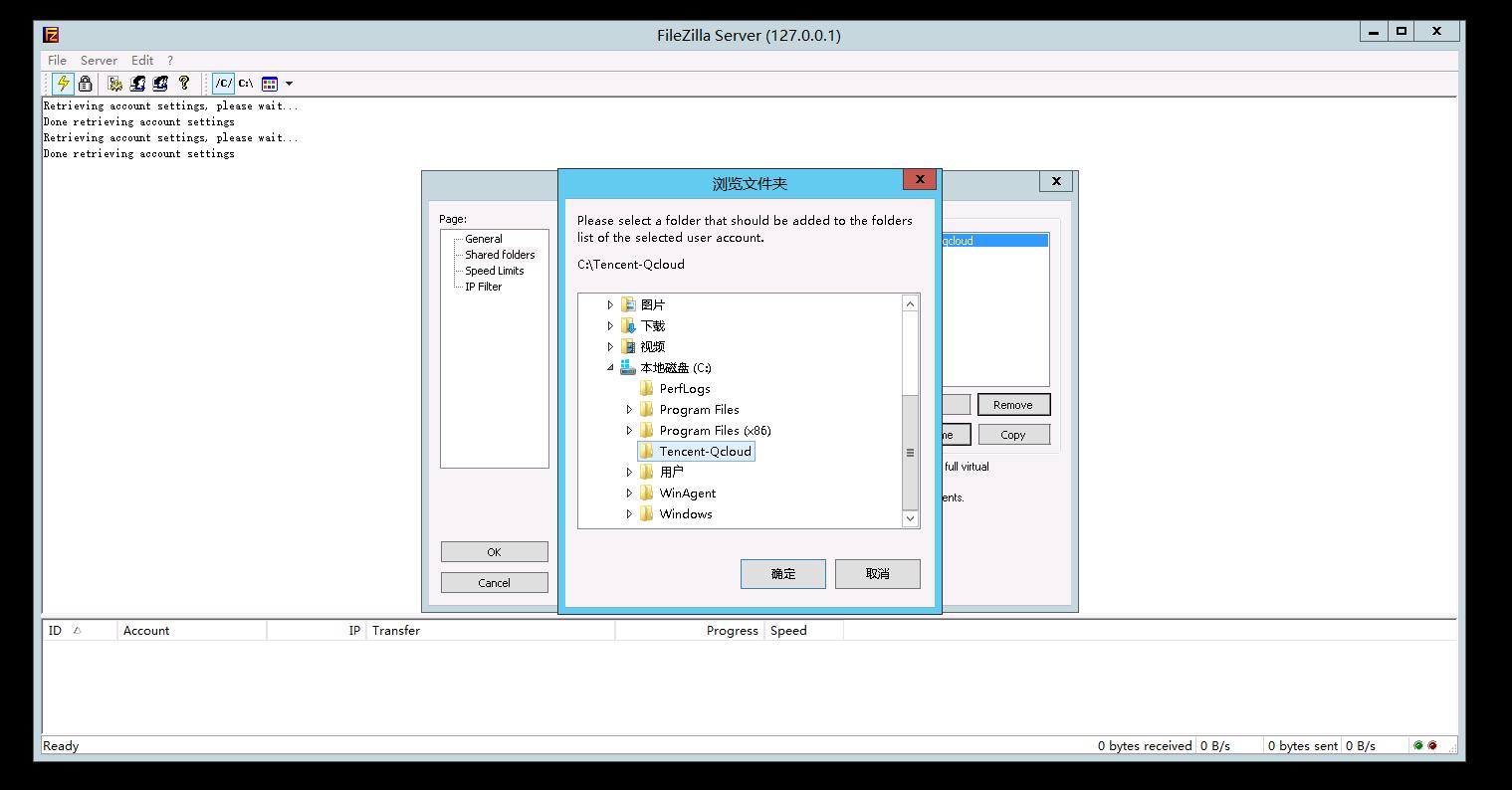Open the Server menu

pyautogui.click(x=99, y=61)
